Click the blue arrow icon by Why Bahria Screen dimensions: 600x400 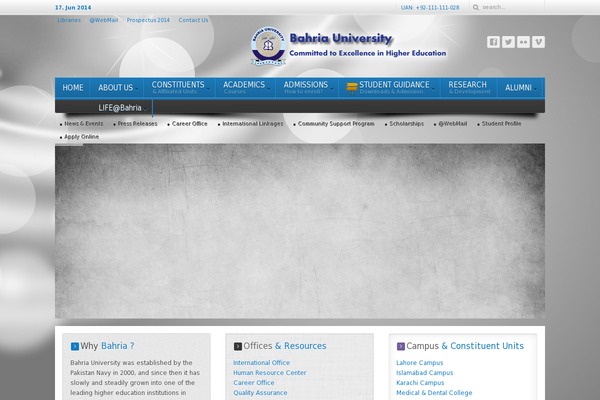75,346
